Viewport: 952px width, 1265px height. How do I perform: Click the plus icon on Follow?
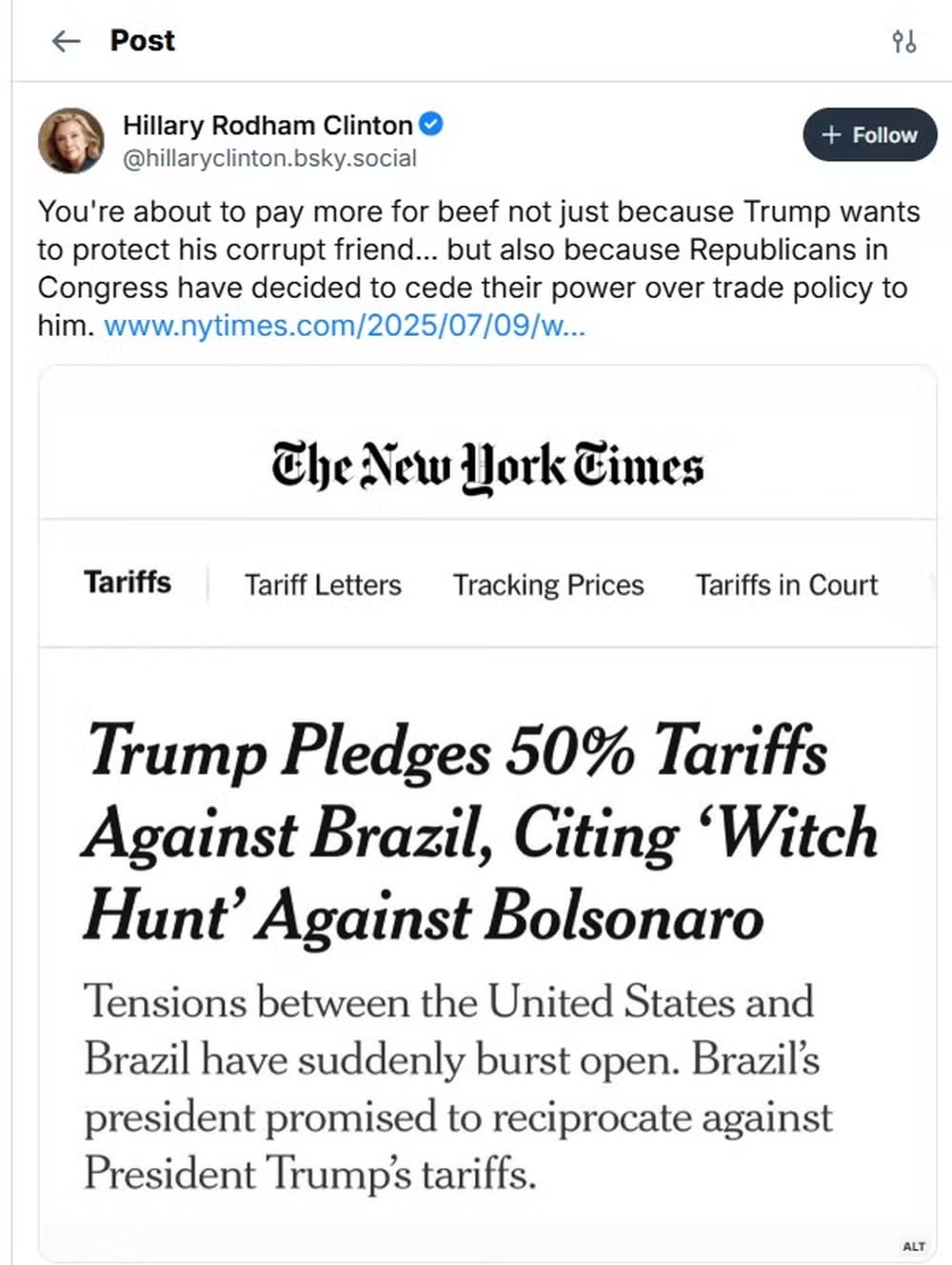point(831,135)
